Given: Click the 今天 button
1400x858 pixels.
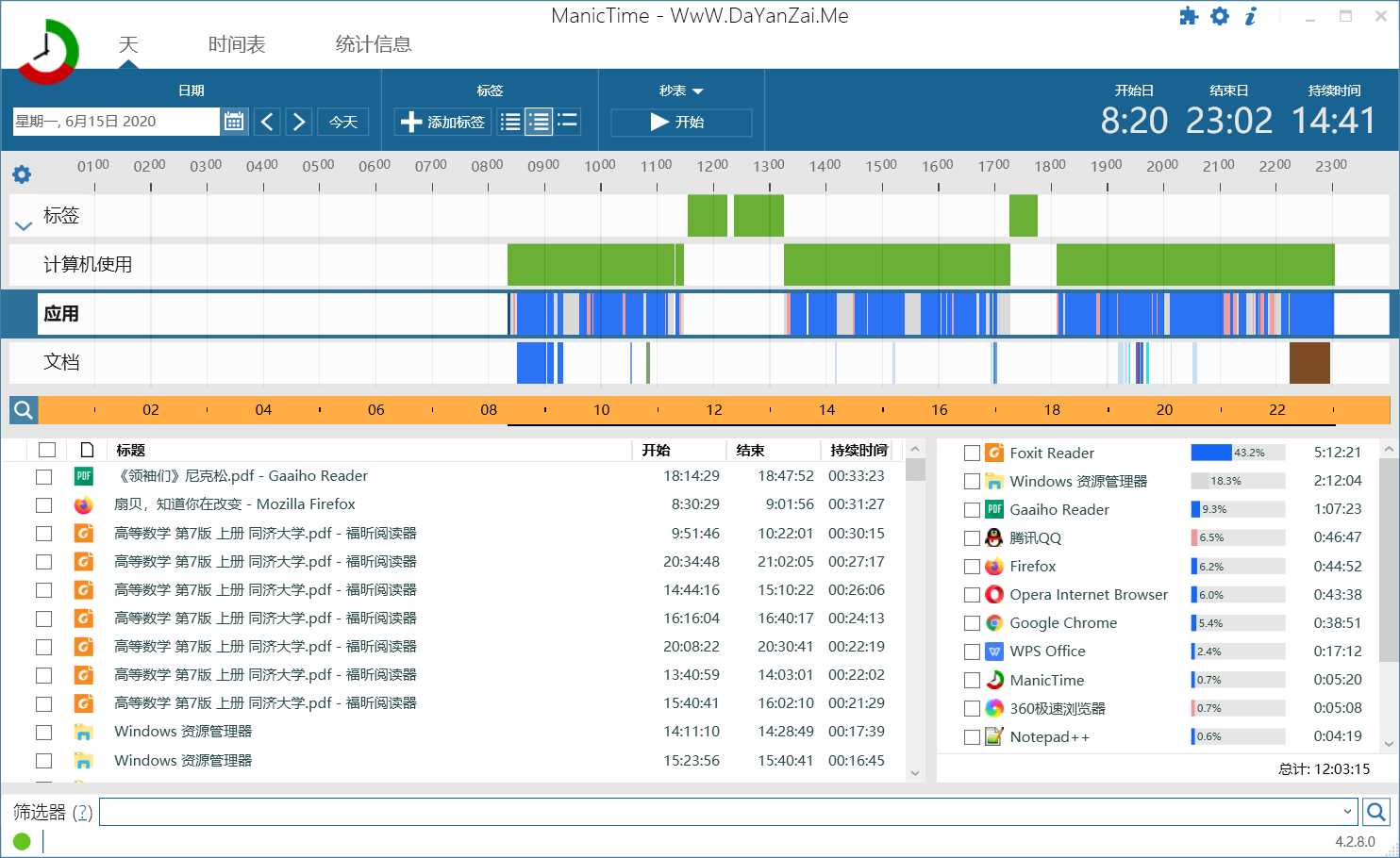Looking at the screenshot, I should [x=343, y=122].
